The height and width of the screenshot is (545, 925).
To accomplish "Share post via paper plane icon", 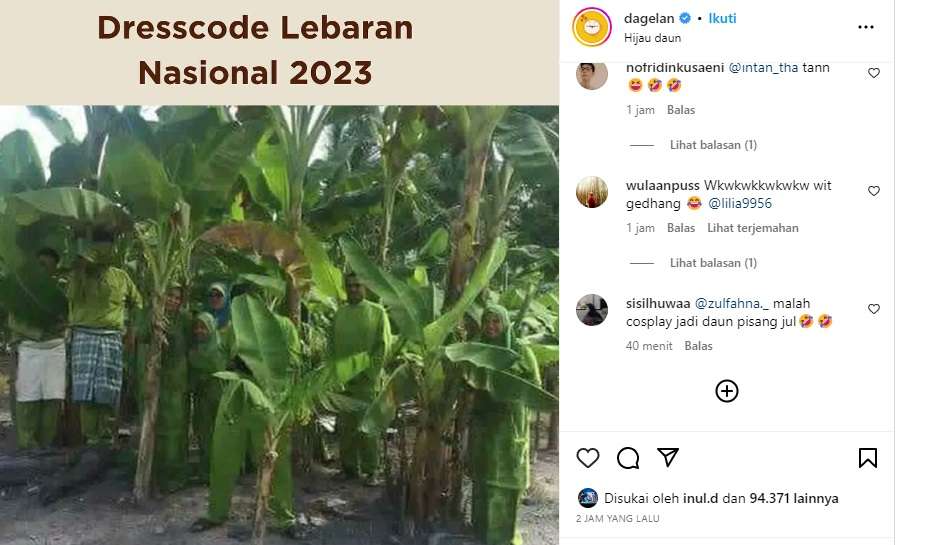I will (668, 457).
